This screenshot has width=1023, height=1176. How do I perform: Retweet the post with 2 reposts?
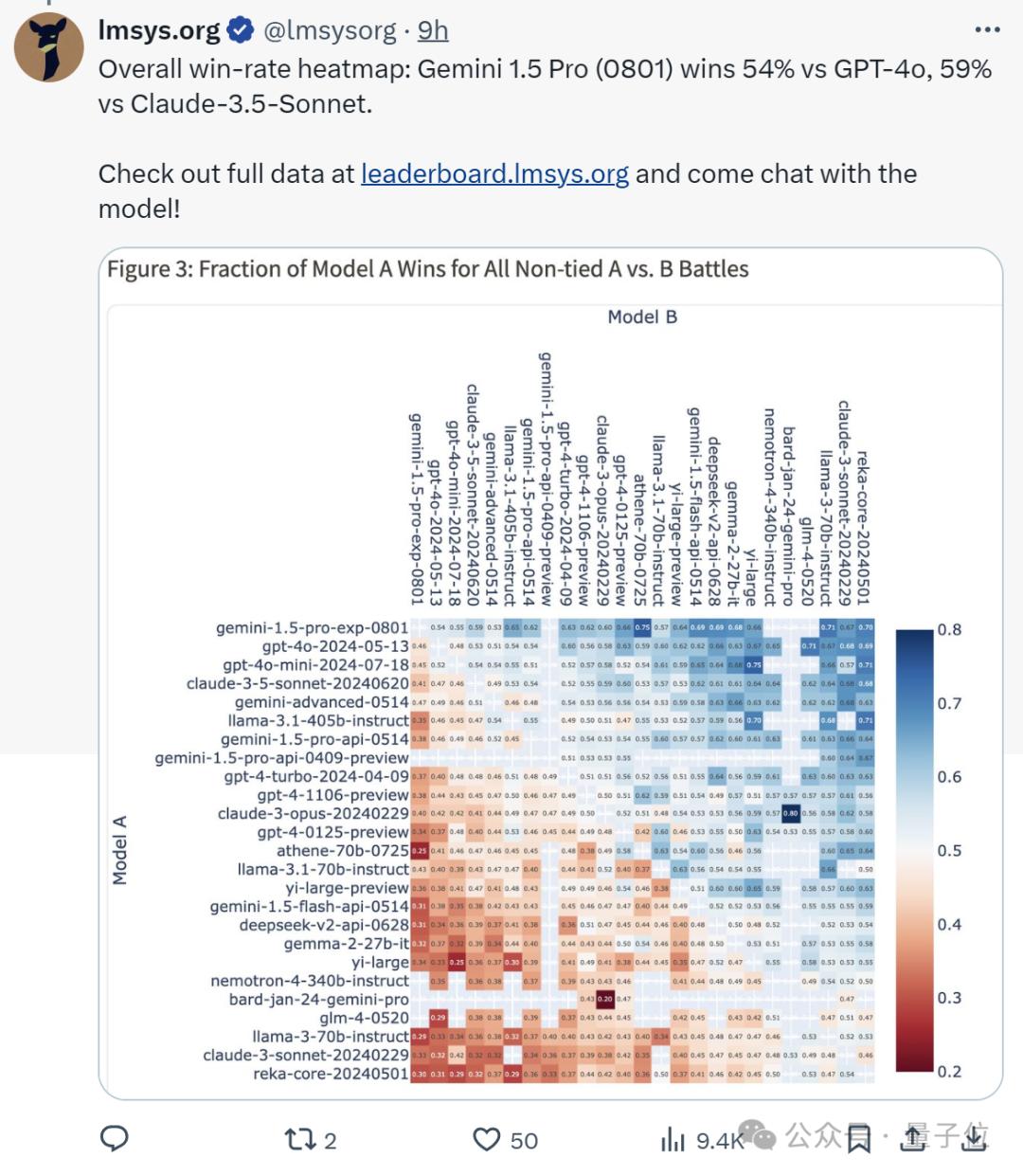click(x=311, y=1139)
